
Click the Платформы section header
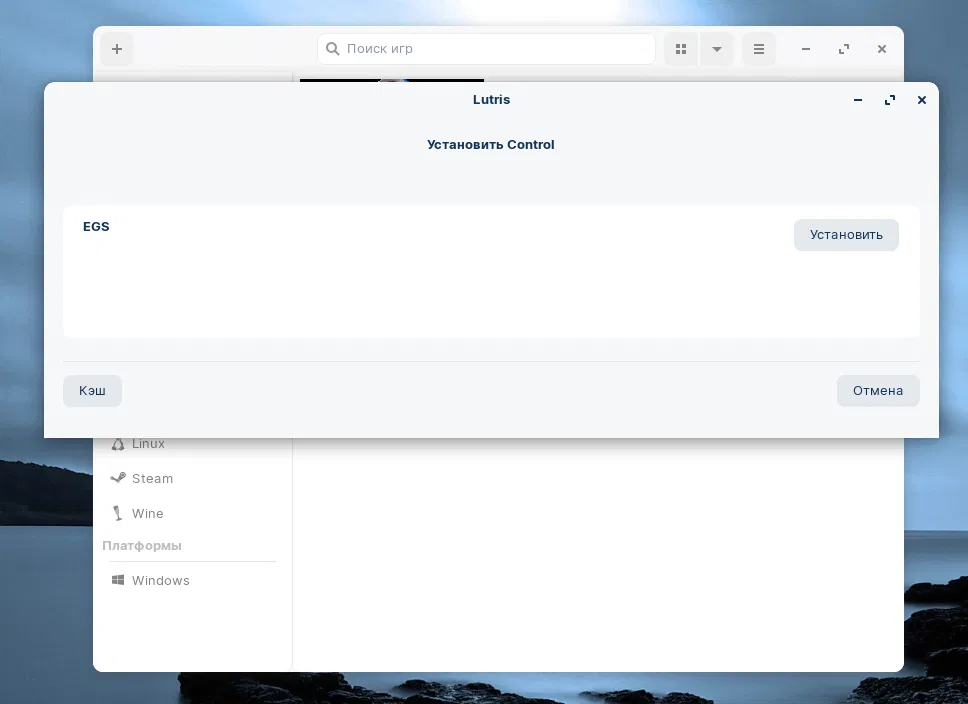point(141,546)
